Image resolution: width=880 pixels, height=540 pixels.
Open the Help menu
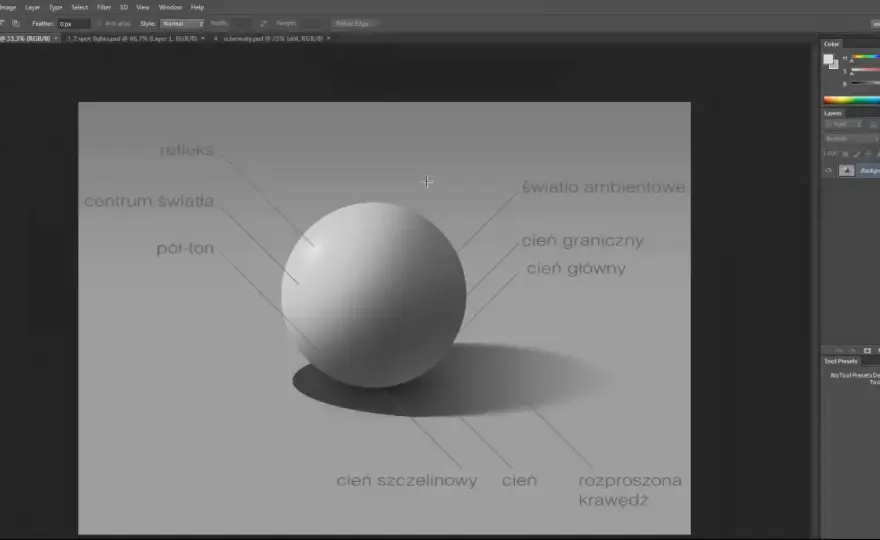pyautogui.click(x=197, y=7)
